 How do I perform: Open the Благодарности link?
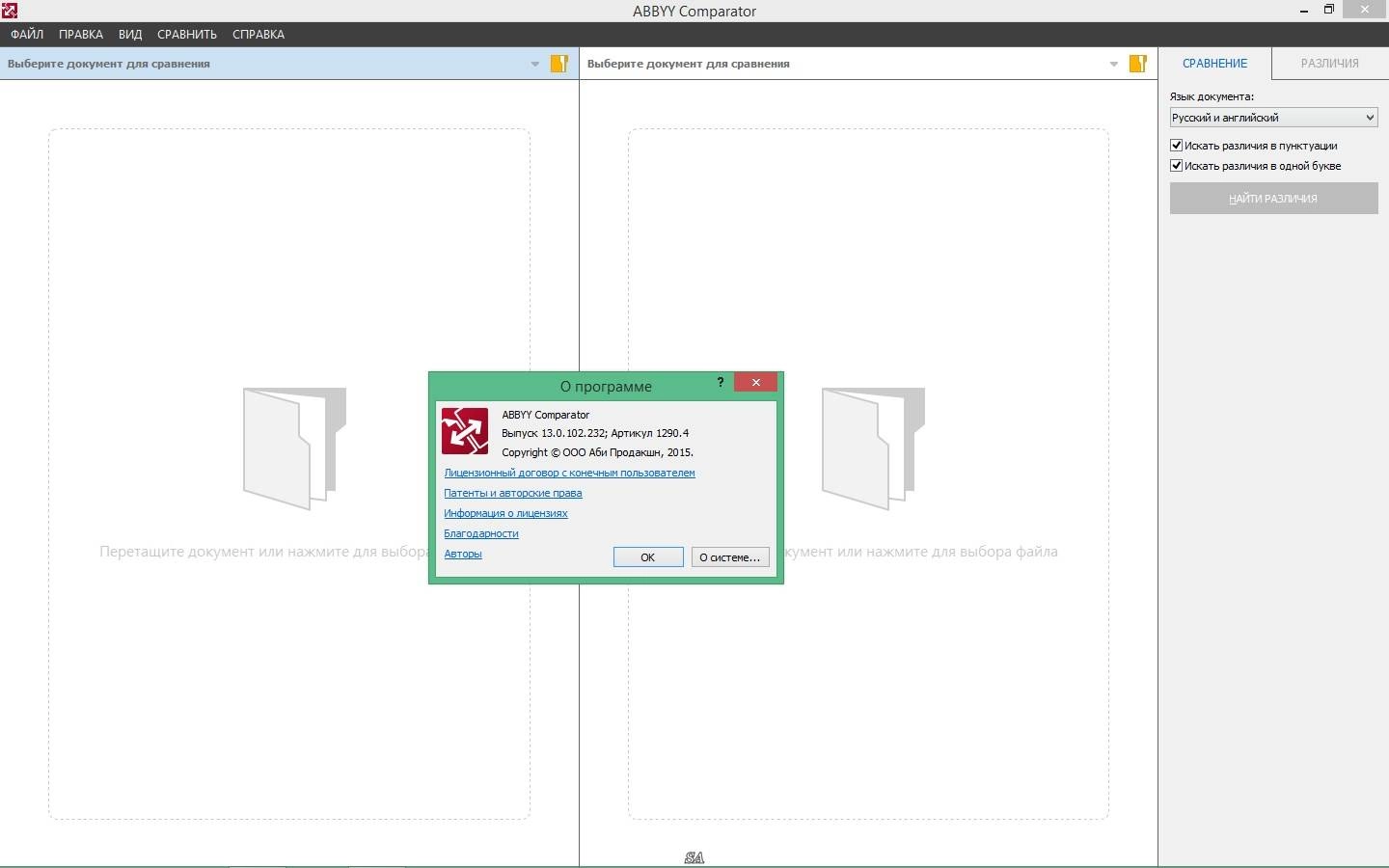click(x=481, y=533)
